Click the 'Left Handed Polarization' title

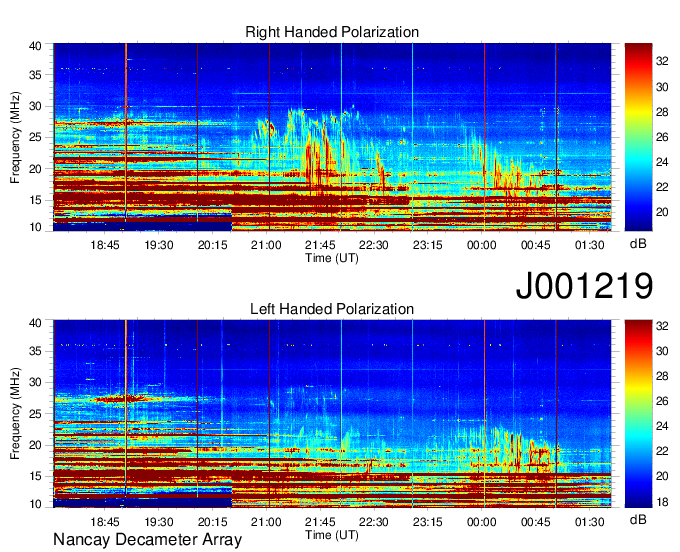(x=332, y=309)
